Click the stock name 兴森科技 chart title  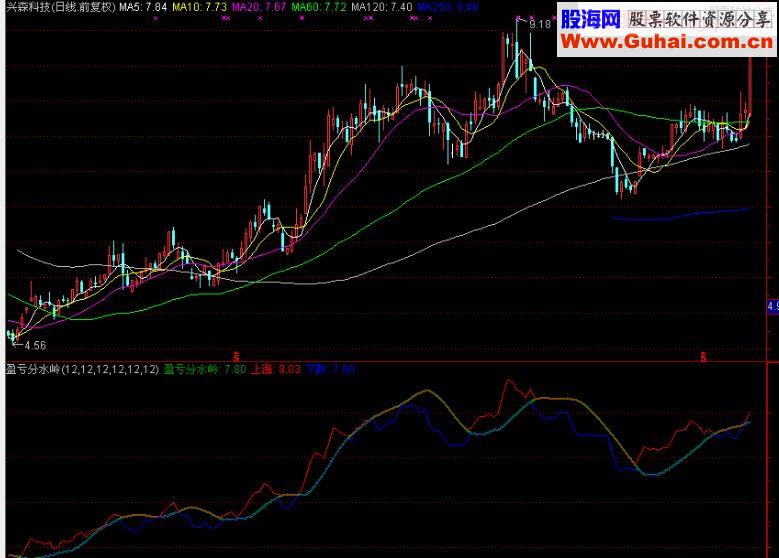click(x=62, y=7)
